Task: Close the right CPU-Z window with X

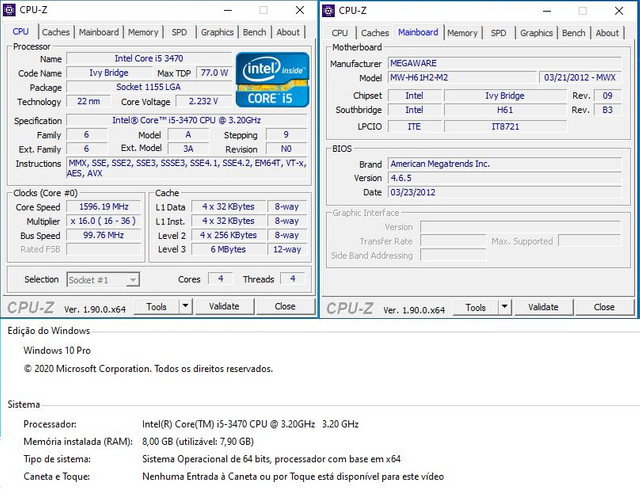Action: [x=619, y=11]
